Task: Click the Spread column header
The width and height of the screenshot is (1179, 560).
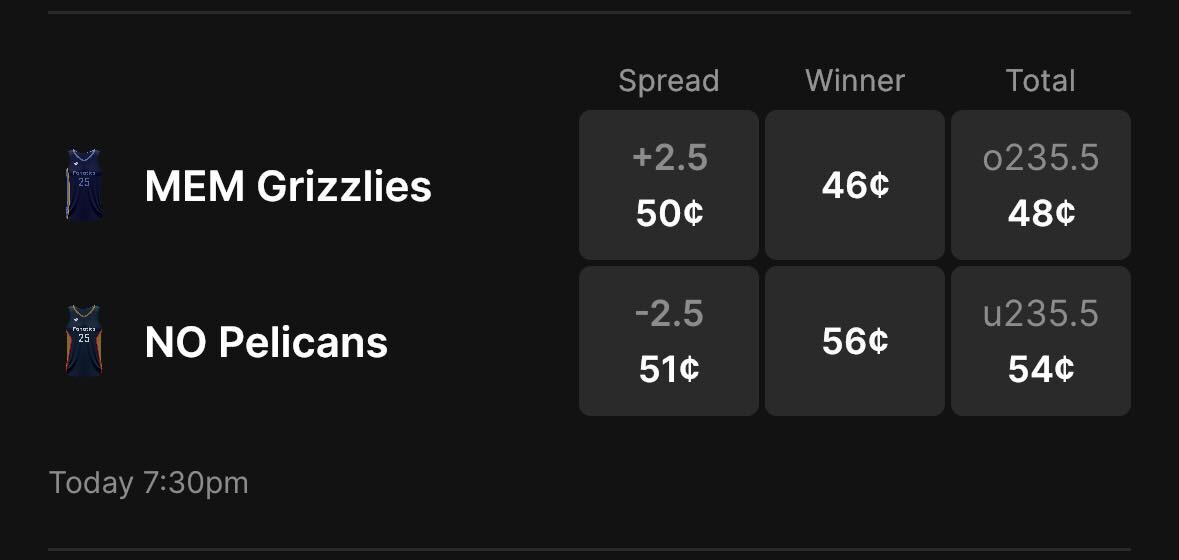Action: click(x=669, y=81)
